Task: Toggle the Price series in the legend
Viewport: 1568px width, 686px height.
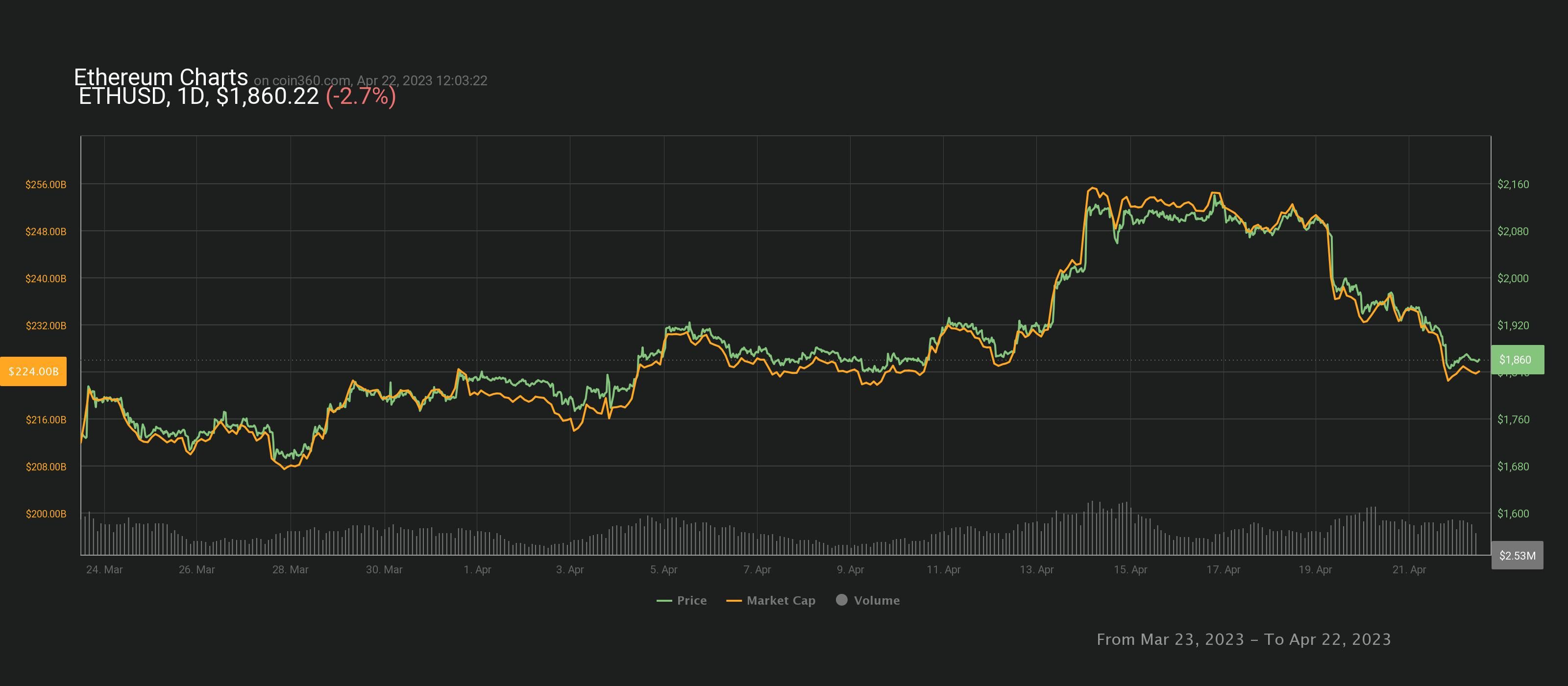Action: (681, 600)
